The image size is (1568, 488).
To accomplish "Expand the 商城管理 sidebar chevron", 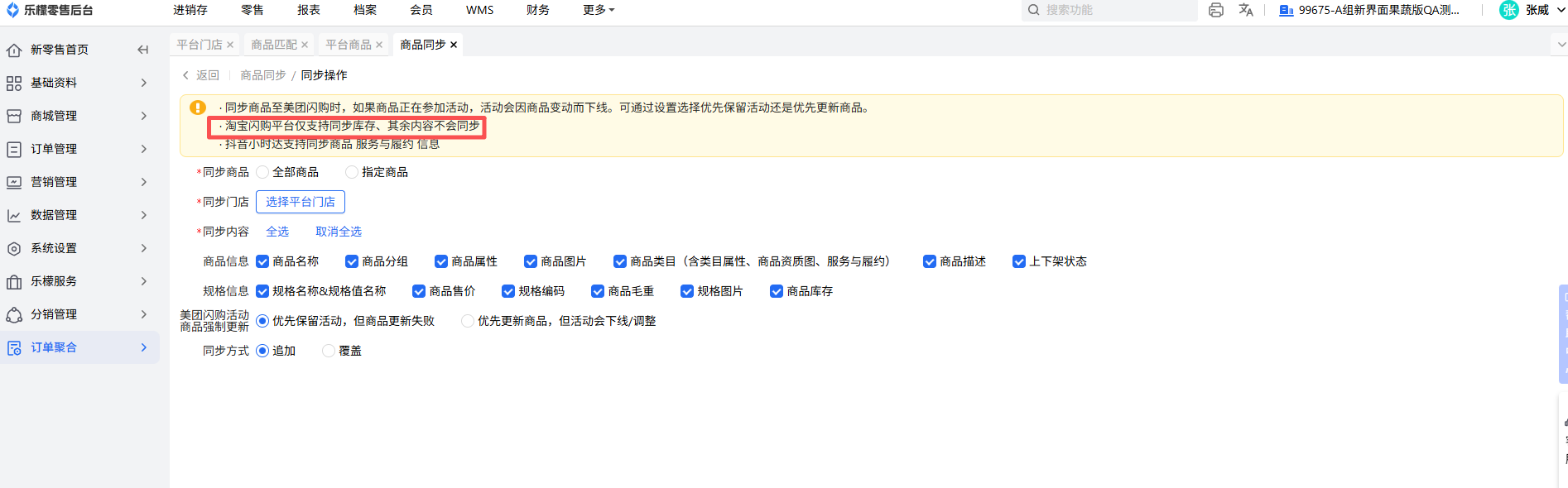I will tap(144, 116).
